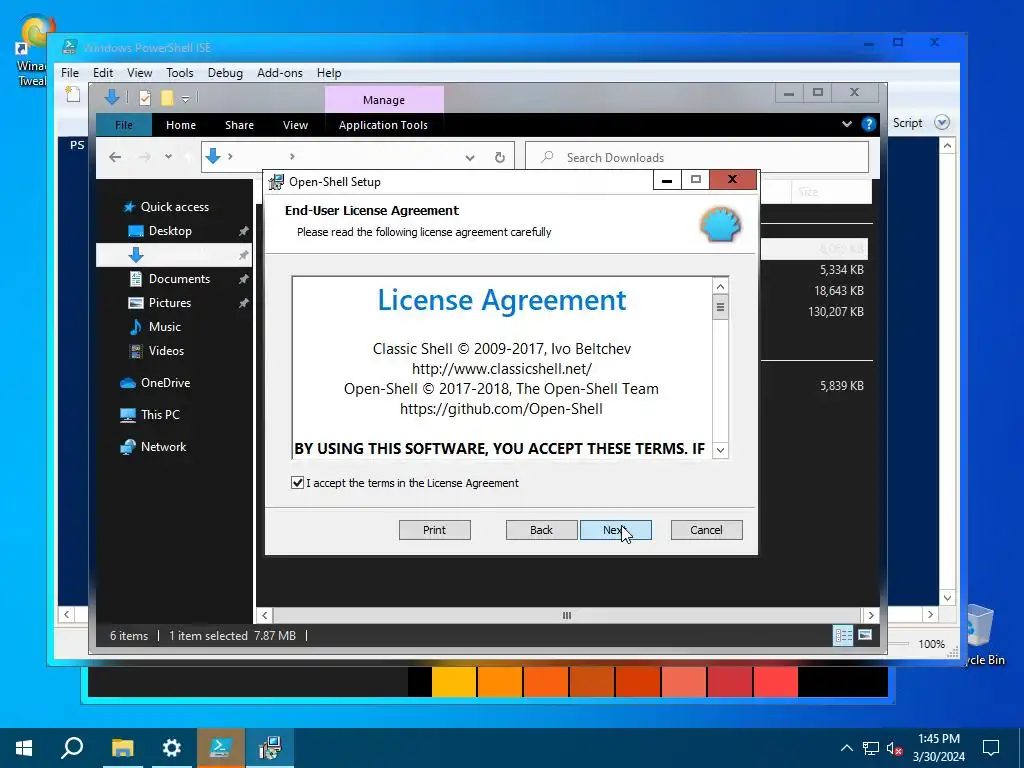1024x768 pixels.
Task: Switch Explorer to large icons view
Action: (865, 635)
